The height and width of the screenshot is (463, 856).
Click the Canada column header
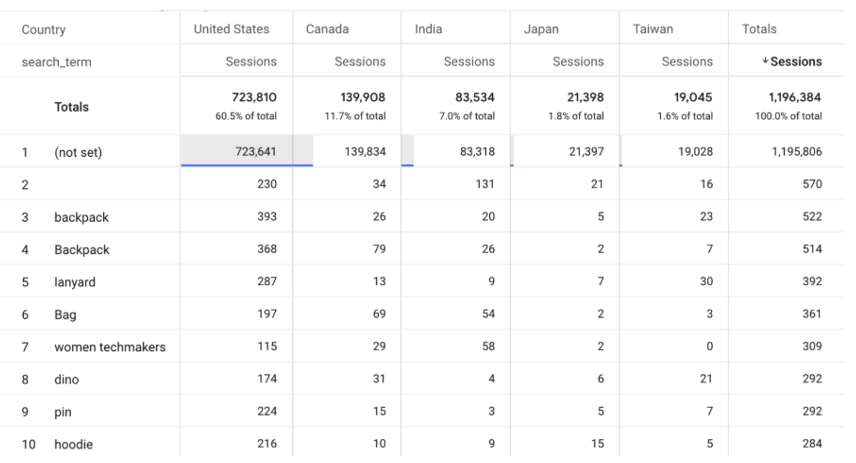tap(327, 29)
